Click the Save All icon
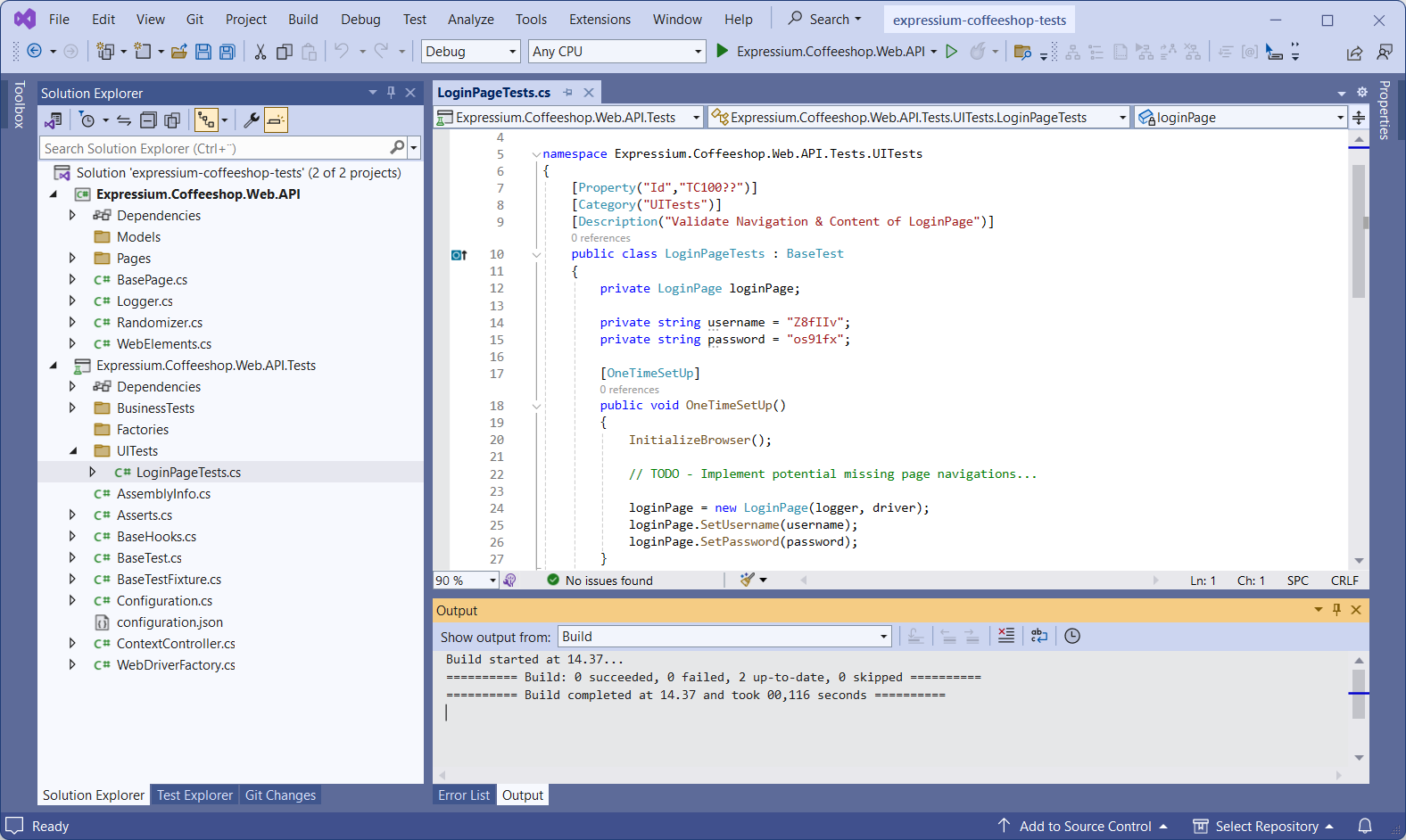This screenshot has width=1406, height=840. pos(227,52)
